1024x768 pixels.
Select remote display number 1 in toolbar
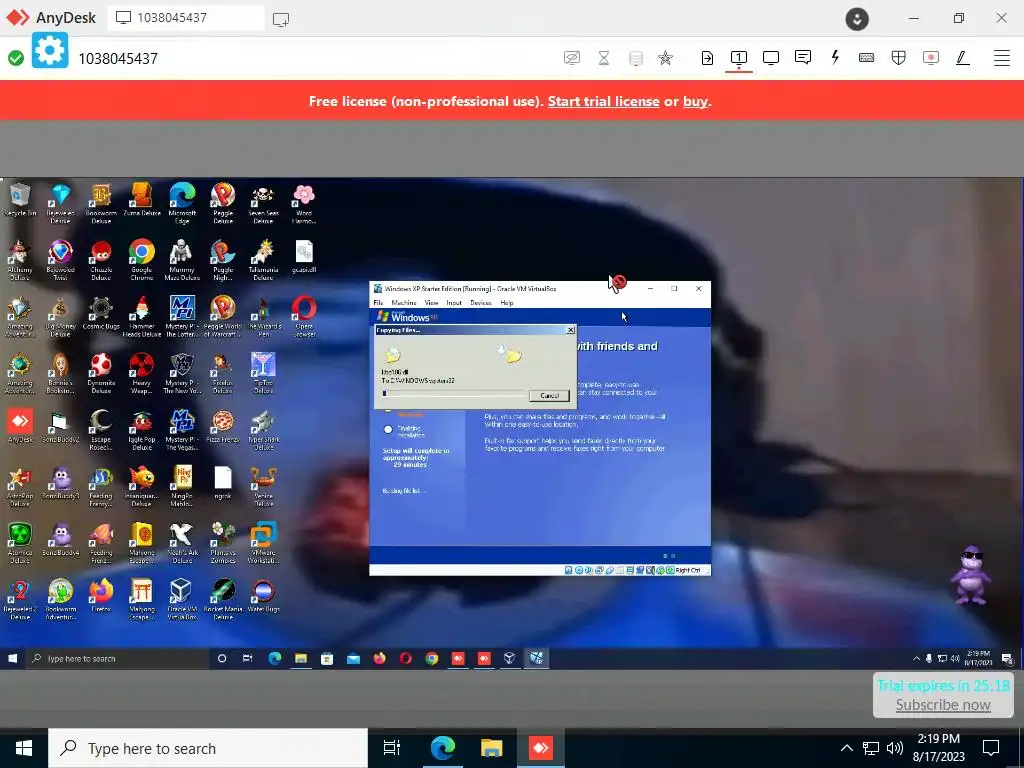(x=739, y=57)
